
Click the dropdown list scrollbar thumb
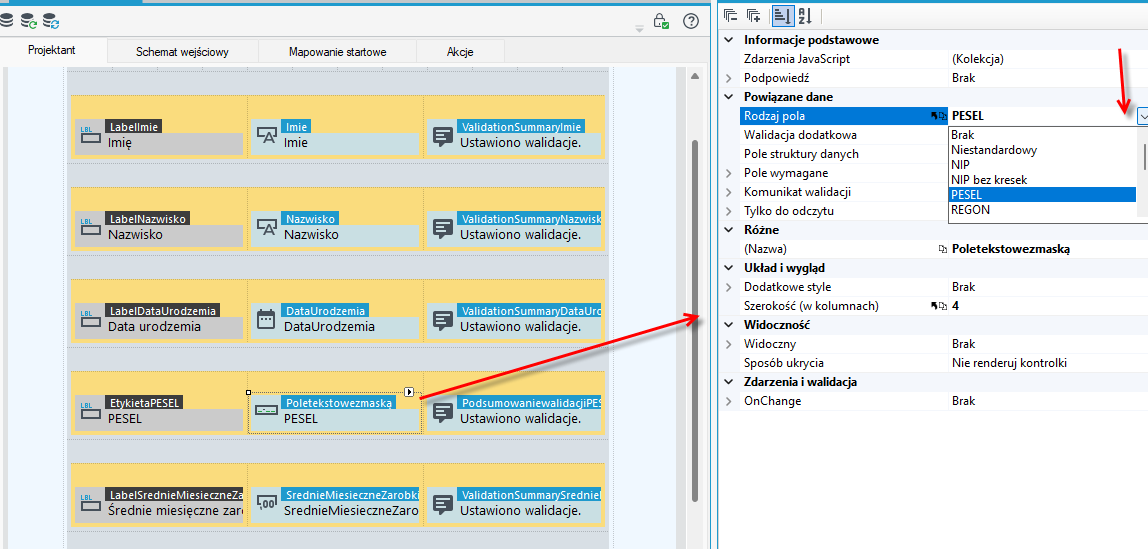pos(1144,156)
